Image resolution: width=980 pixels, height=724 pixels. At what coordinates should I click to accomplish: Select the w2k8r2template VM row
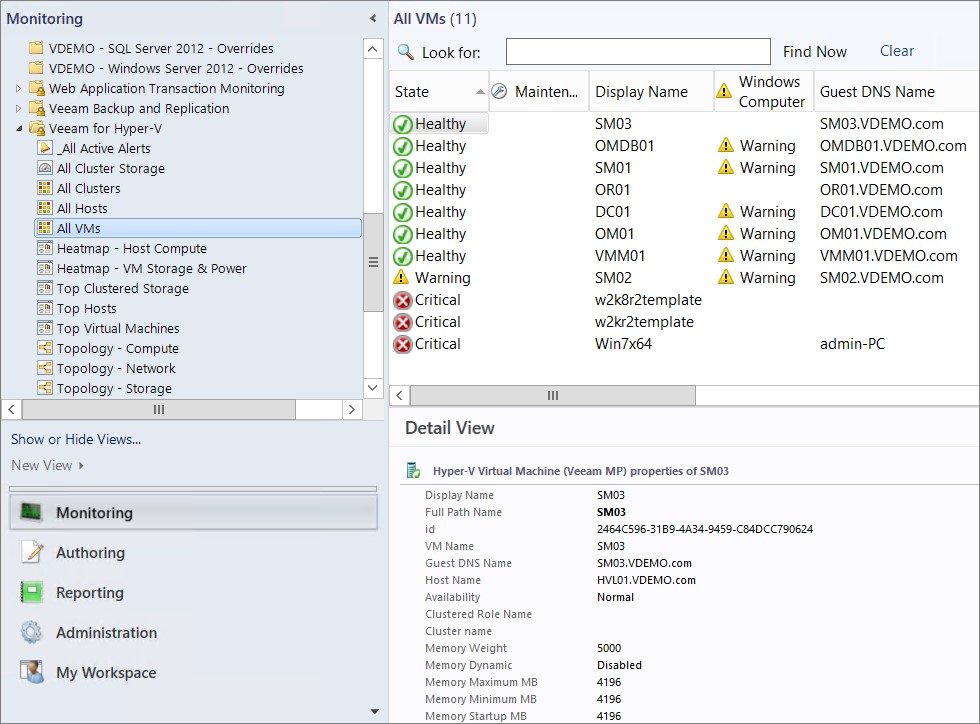[x=684, y=300]
